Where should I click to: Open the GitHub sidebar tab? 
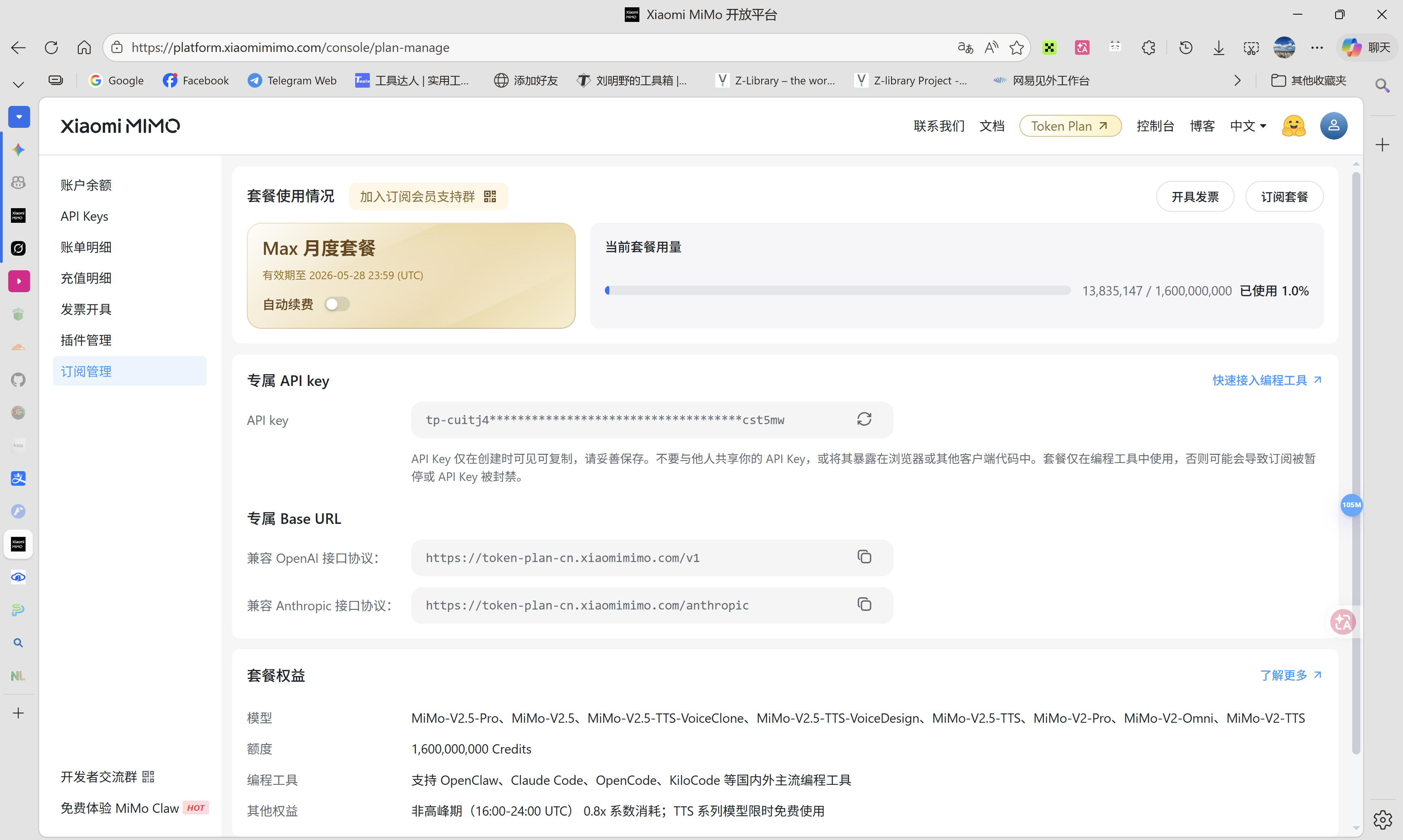(x=19, y=380)
